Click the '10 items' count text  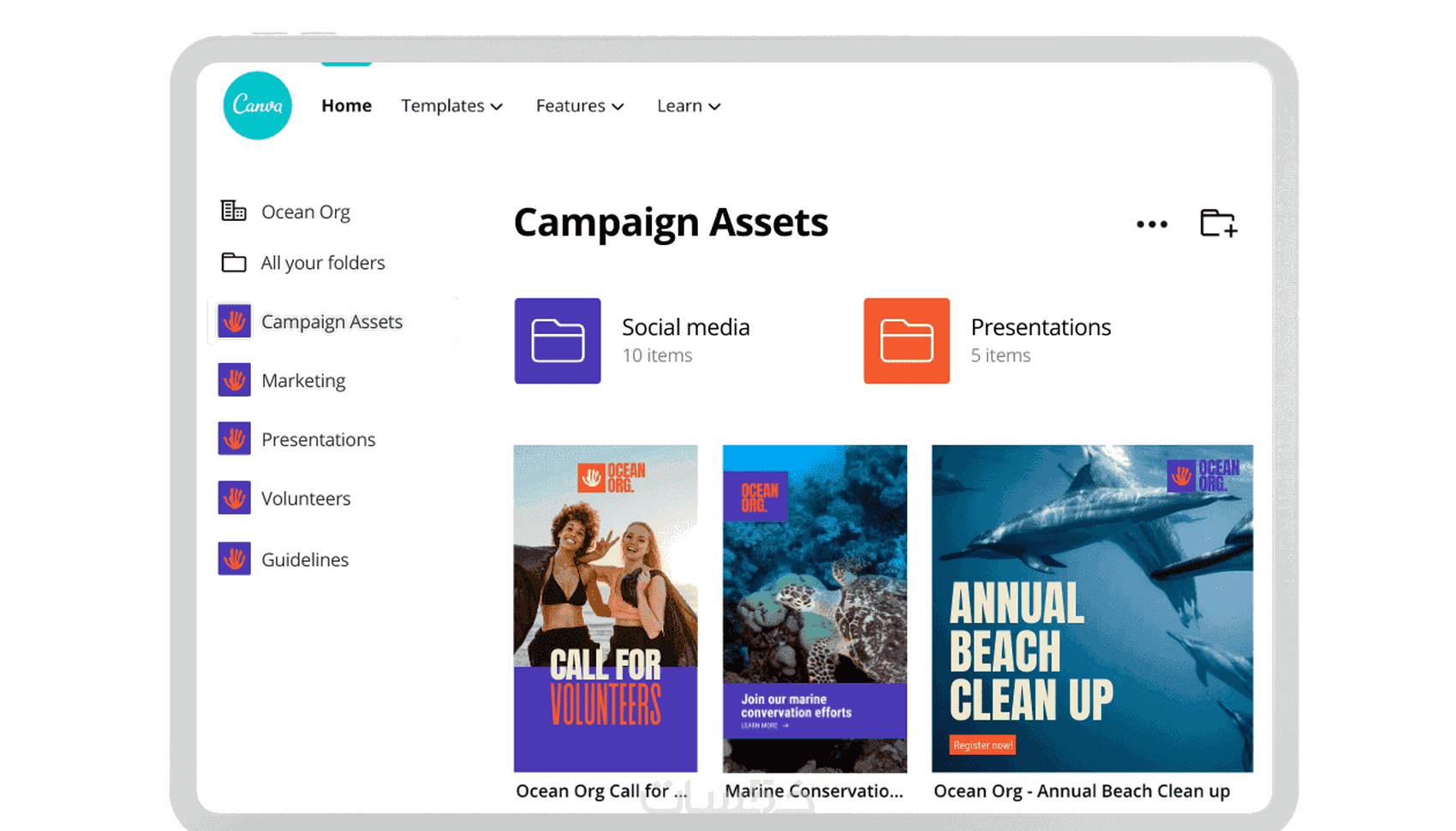pyautogui.click(x=657, y=356)
